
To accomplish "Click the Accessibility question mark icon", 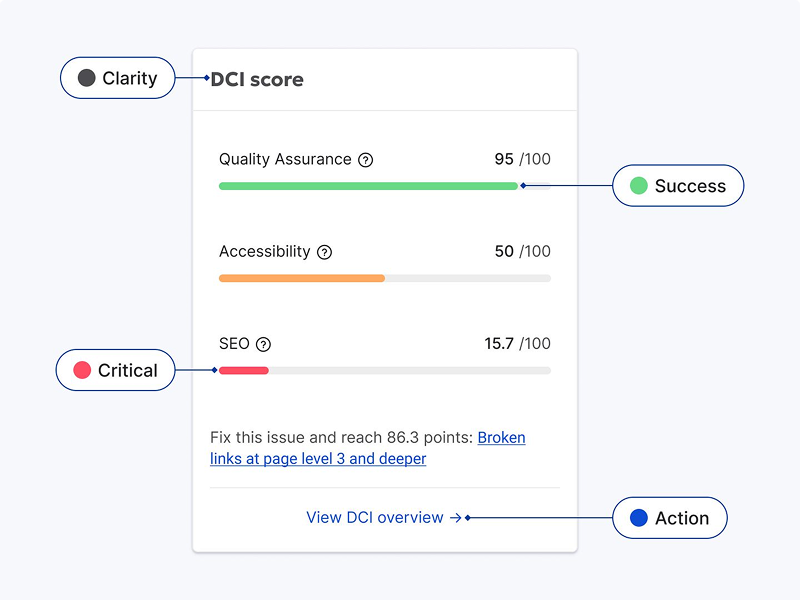I will click(323, 252).
